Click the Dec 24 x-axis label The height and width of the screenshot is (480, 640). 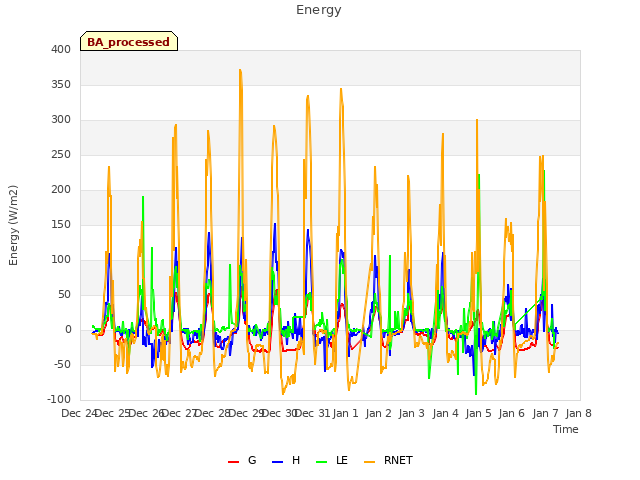click(79, 413)
